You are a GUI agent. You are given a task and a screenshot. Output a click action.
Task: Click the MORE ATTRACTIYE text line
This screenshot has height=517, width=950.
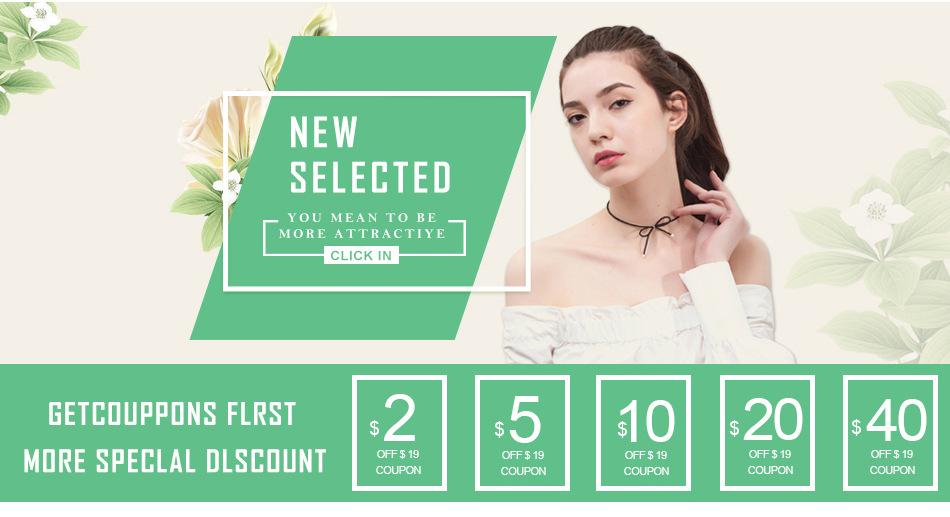point(362,233)
